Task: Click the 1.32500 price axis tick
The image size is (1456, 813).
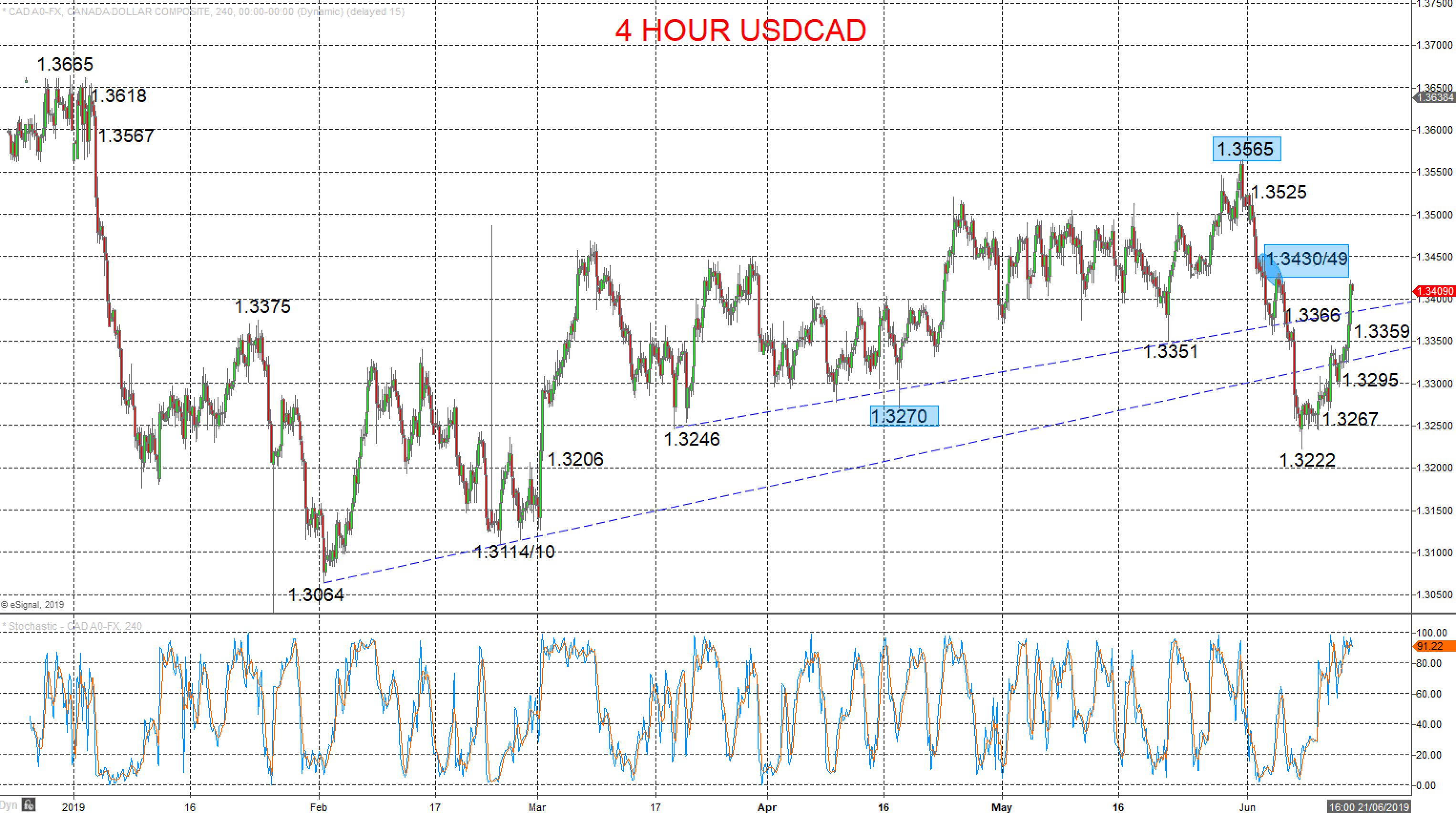Action: pos(1434,426)
